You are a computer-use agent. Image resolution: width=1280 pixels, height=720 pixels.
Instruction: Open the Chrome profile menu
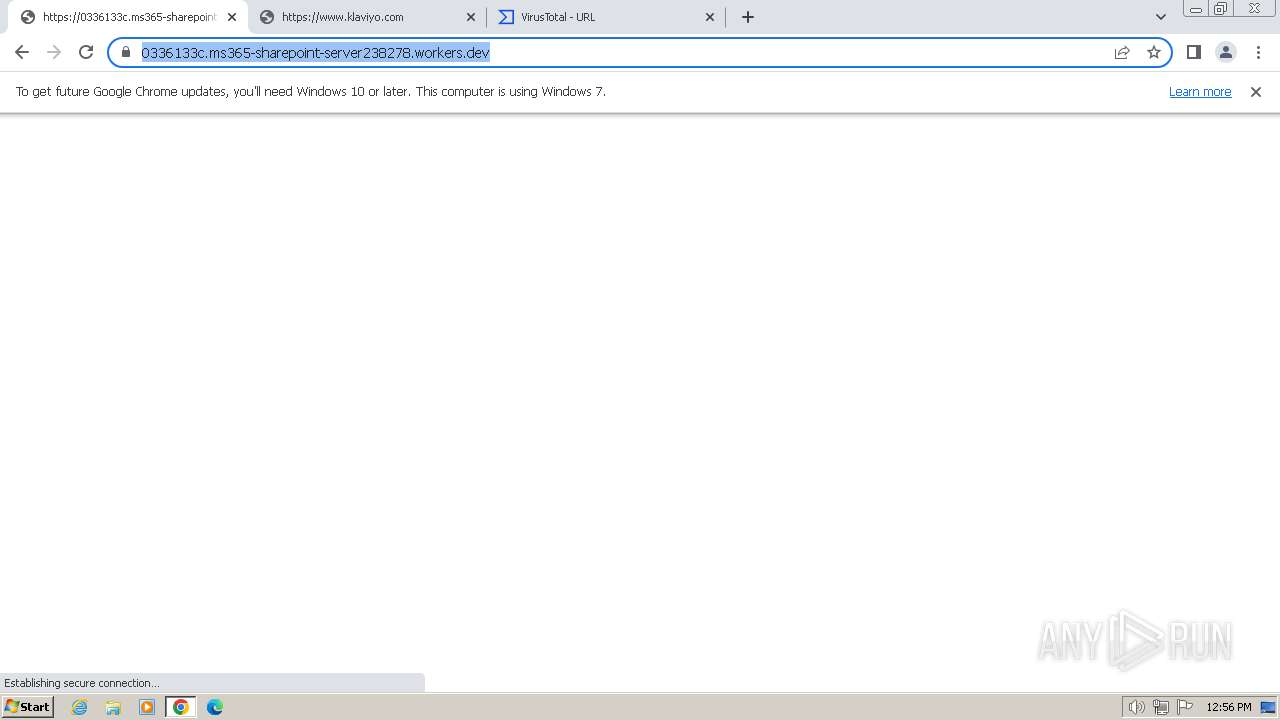tap(1226, 52)
